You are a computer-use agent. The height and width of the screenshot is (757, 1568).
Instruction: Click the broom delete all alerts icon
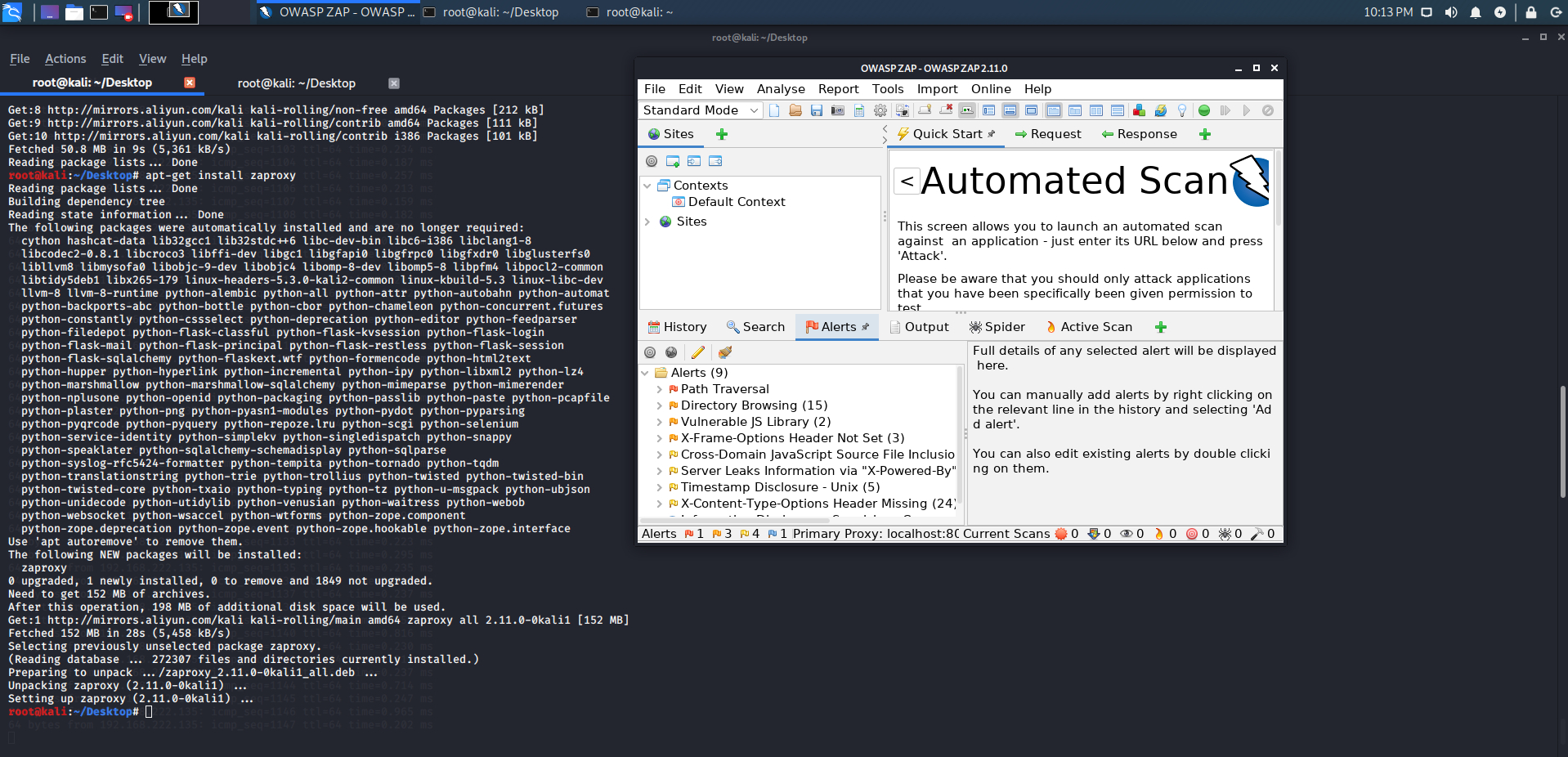(x=725, y=352)
